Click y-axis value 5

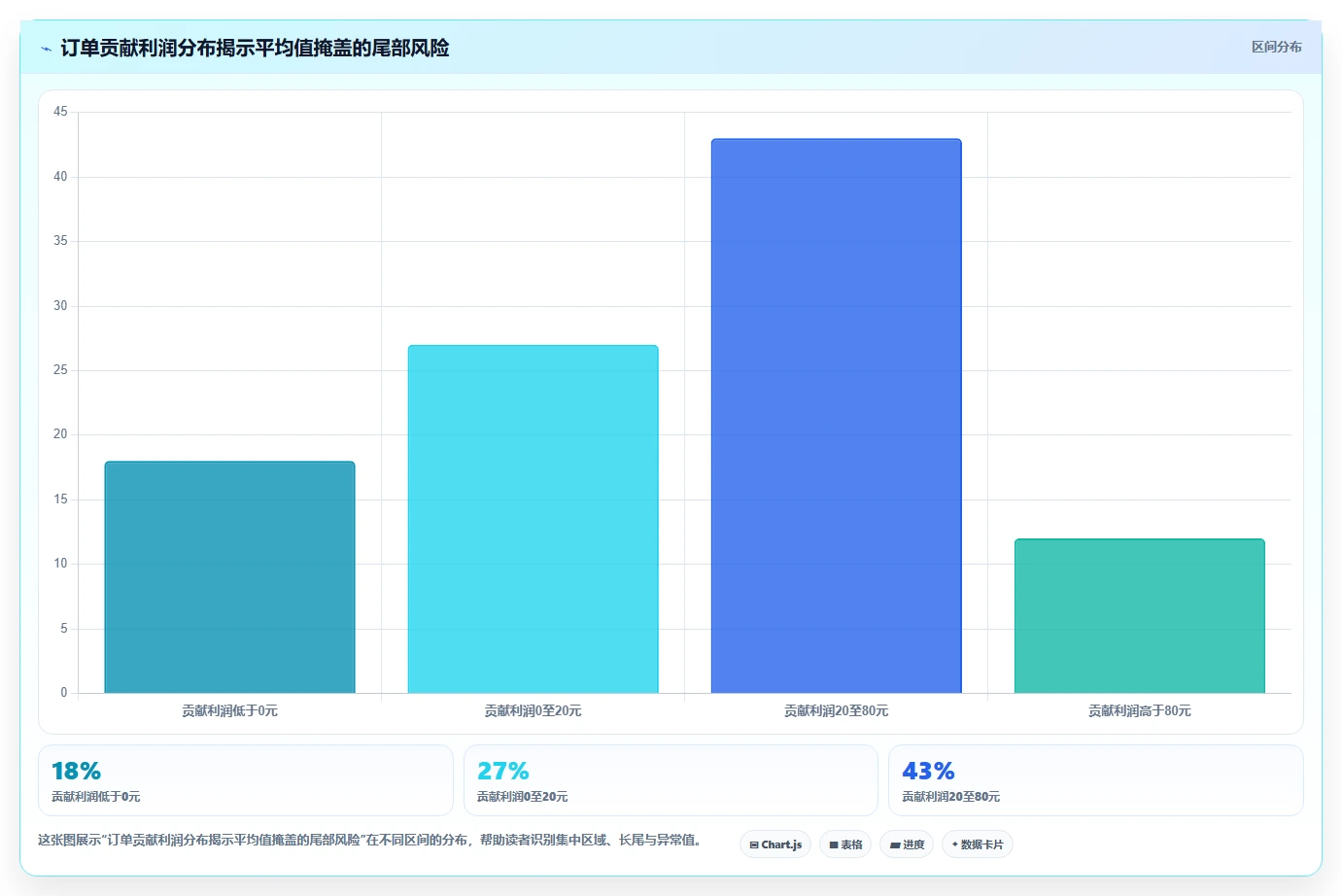[x=64, y=629]
